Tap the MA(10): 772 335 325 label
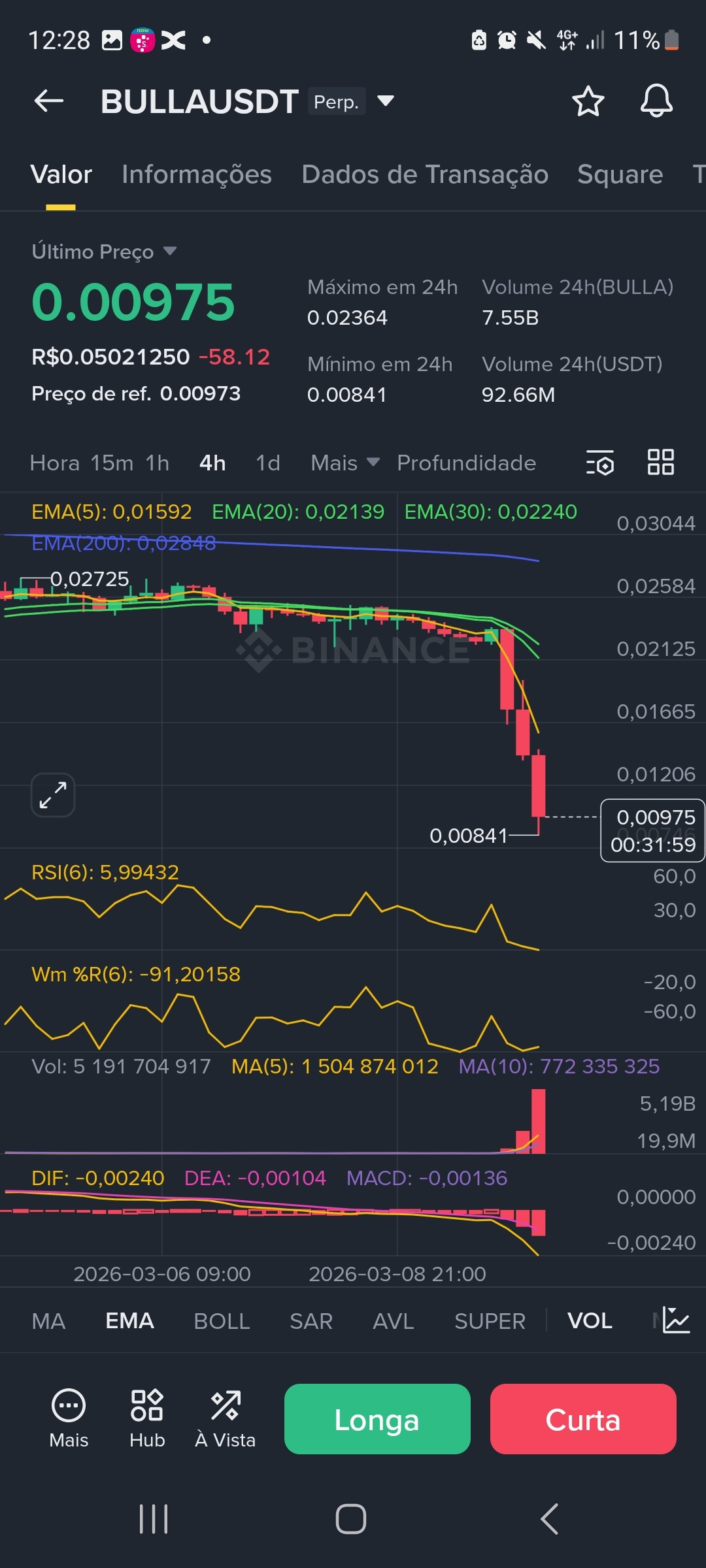Screen dimensions: 706x1568 click(559, 1066)
